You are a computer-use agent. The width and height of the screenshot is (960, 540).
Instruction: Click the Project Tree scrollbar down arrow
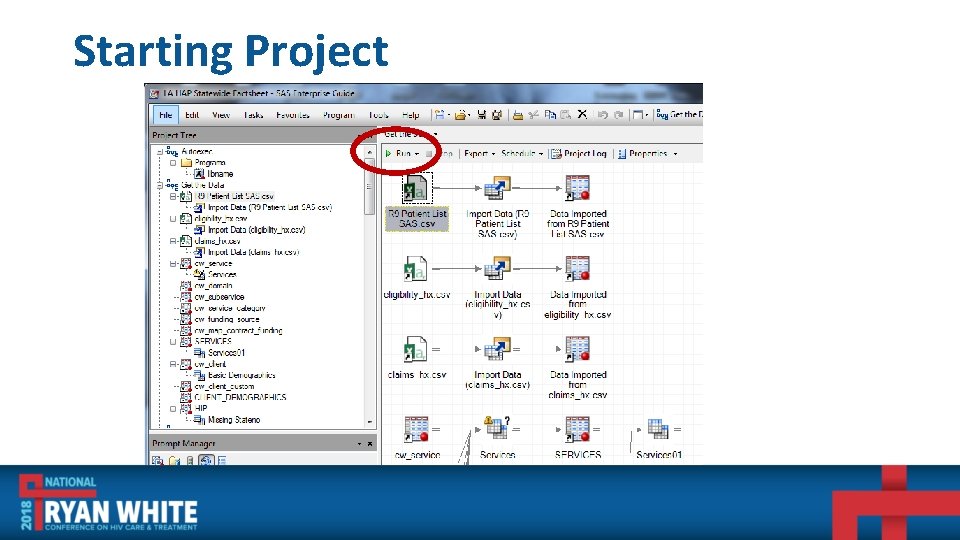(369, 422)
